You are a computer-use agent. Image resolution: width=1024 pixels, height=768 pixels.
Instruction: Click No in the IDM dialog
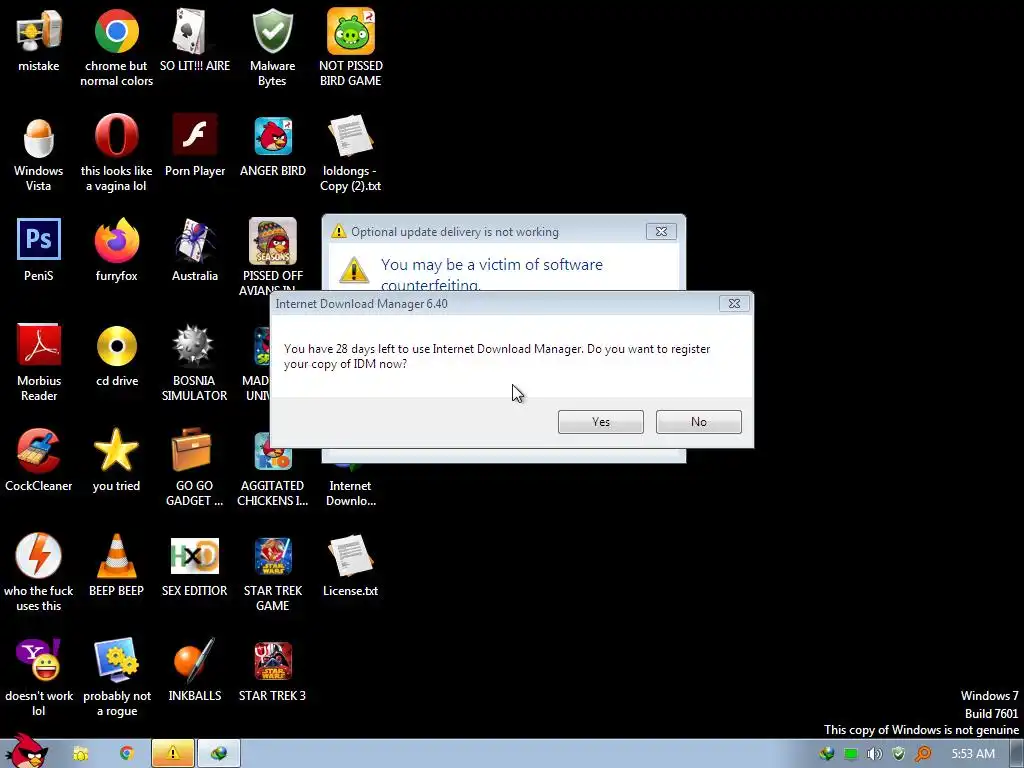coord(698,422)
